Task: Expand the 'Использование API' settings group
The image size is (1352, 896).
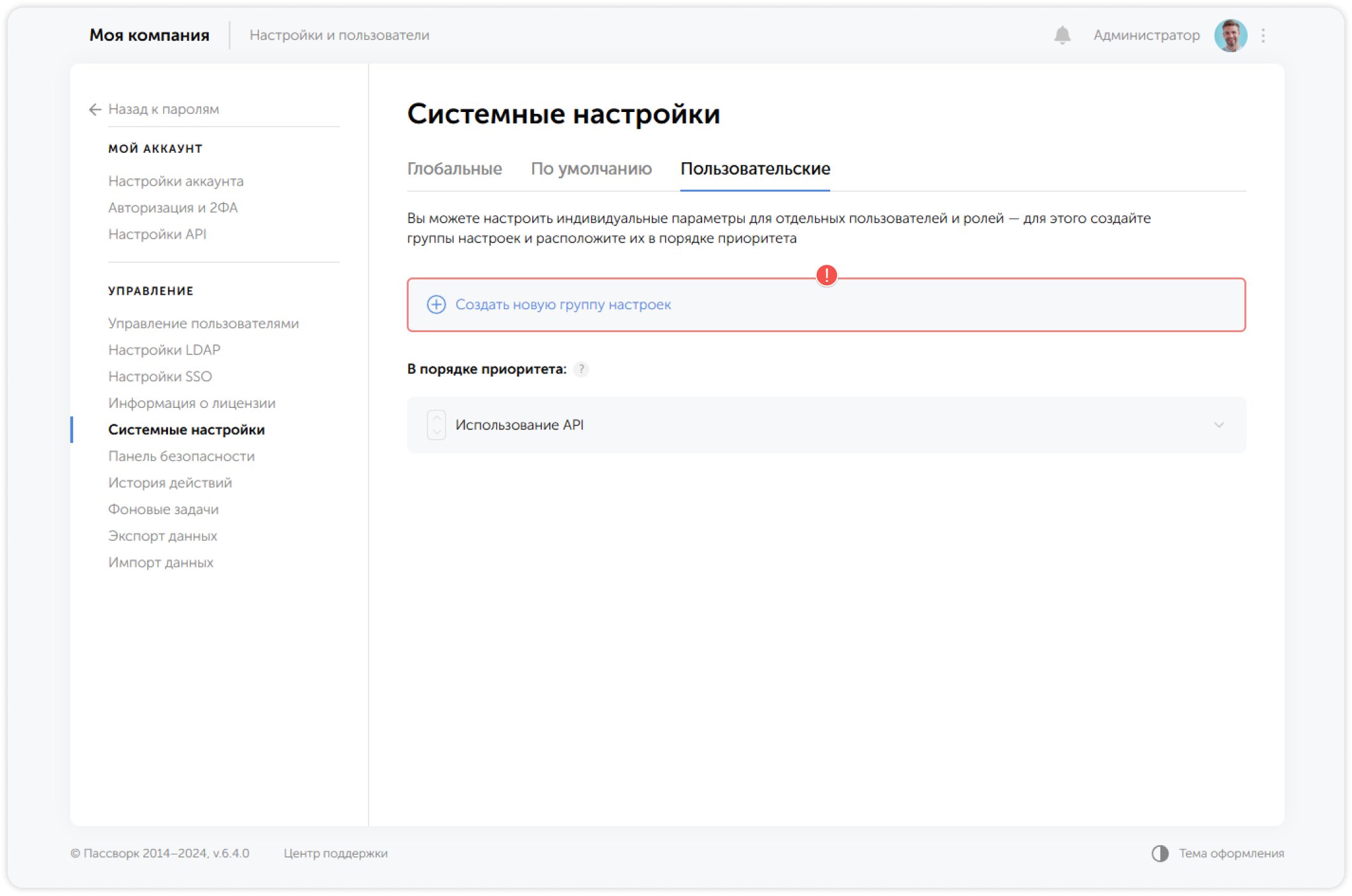Action: (1219, 425)
